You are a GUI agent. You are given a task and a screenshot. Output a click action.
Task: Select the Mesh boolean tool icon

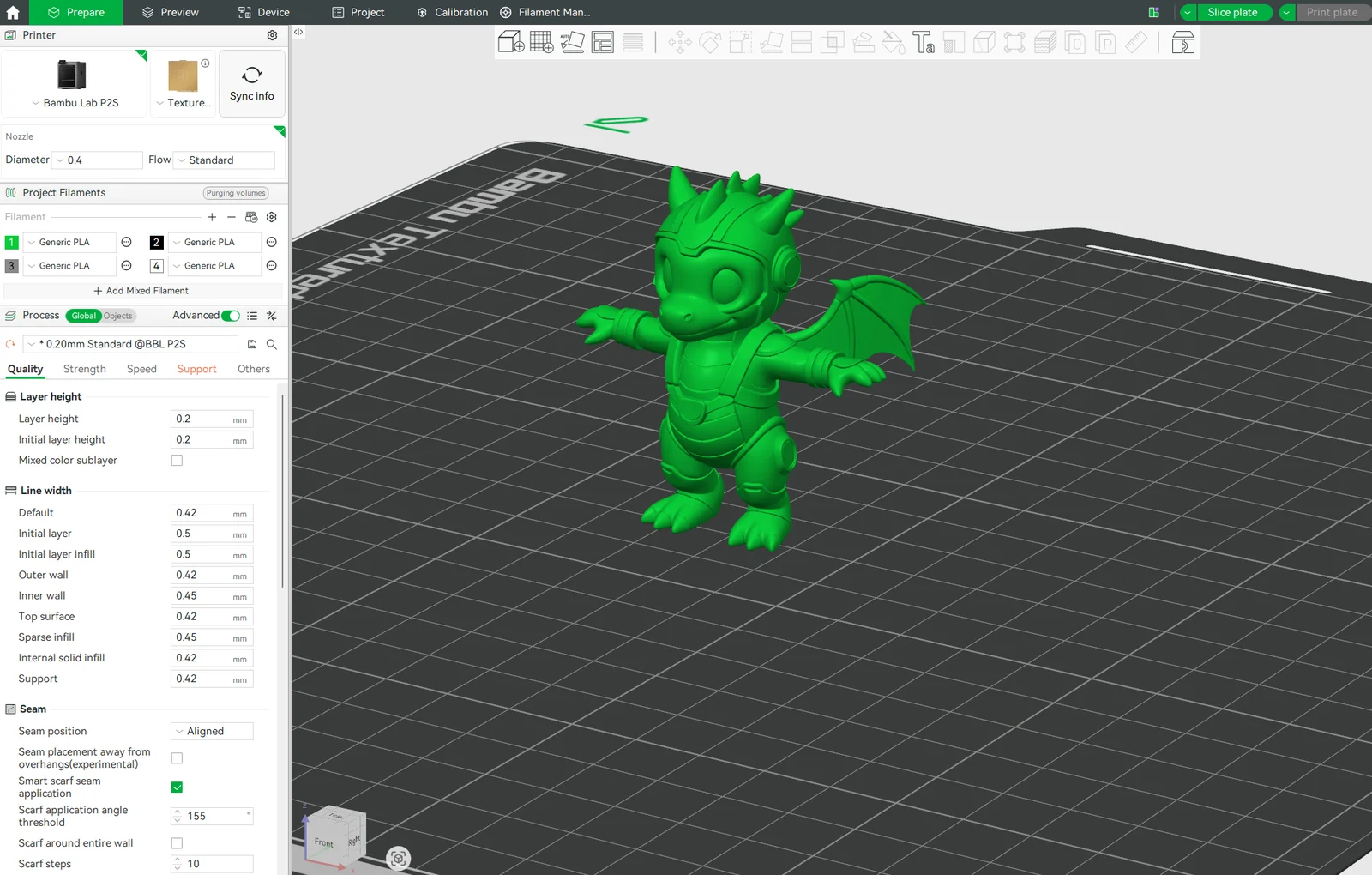click(x=833, y=42)
